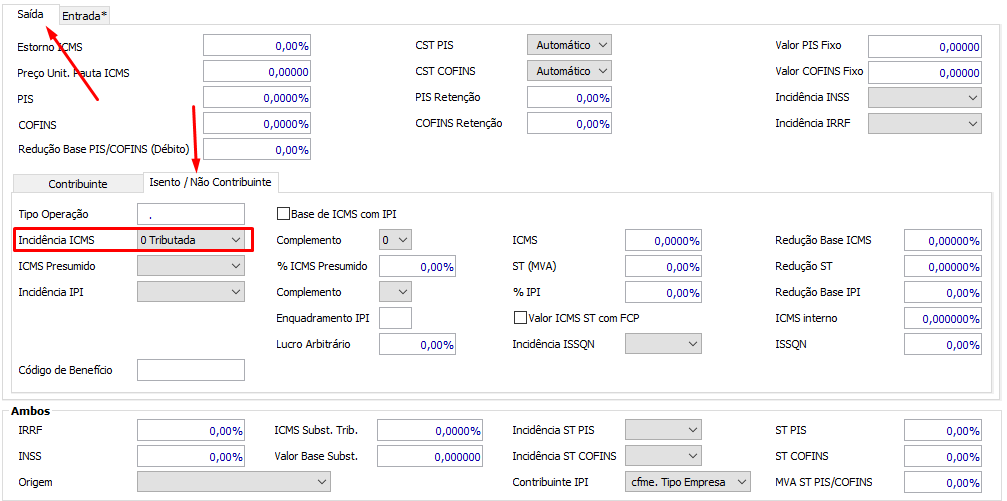Expand the Origem dropdown
This screenshot has height=501, width=1007.
tap(233, 482)
